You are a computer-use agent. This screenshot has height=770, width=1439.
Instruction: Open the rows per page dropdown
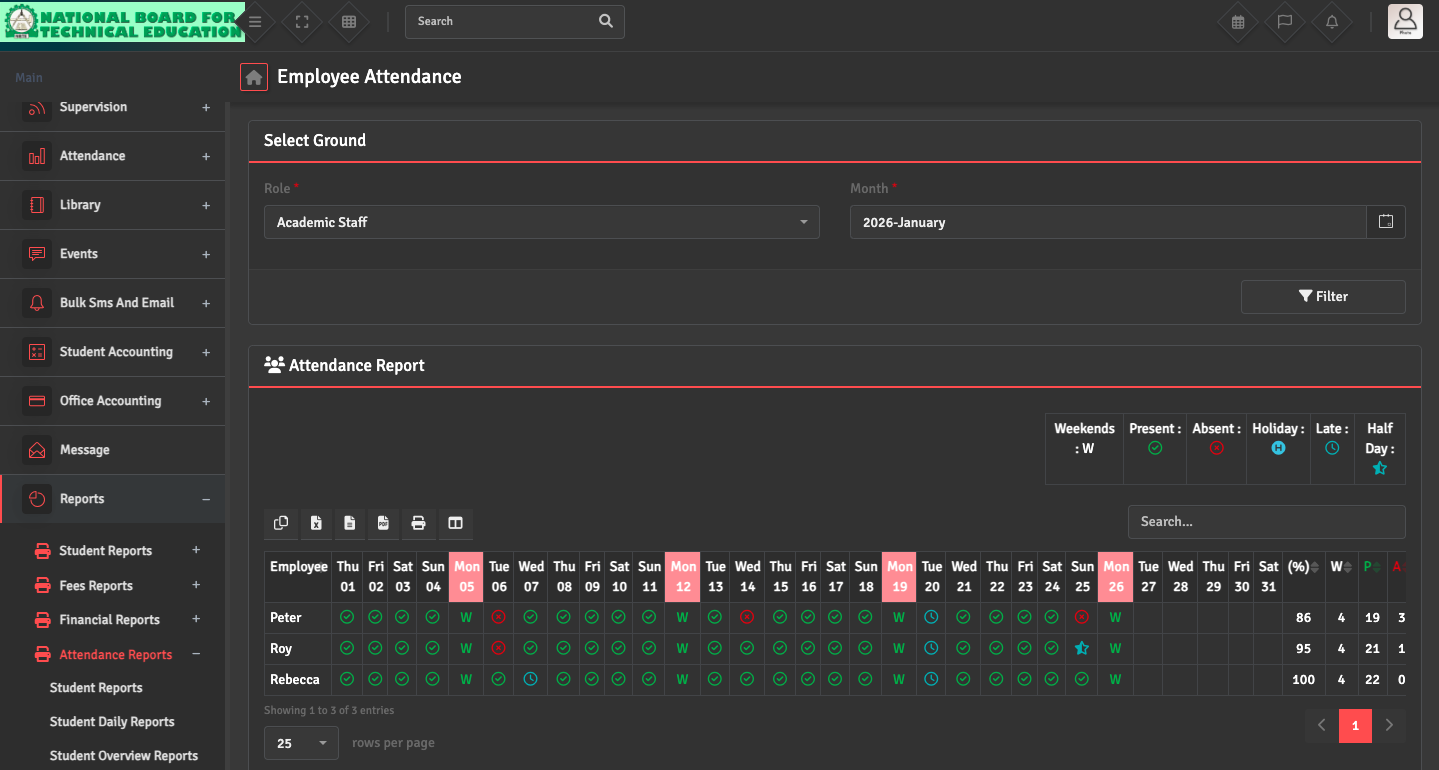tap(301, 743)
